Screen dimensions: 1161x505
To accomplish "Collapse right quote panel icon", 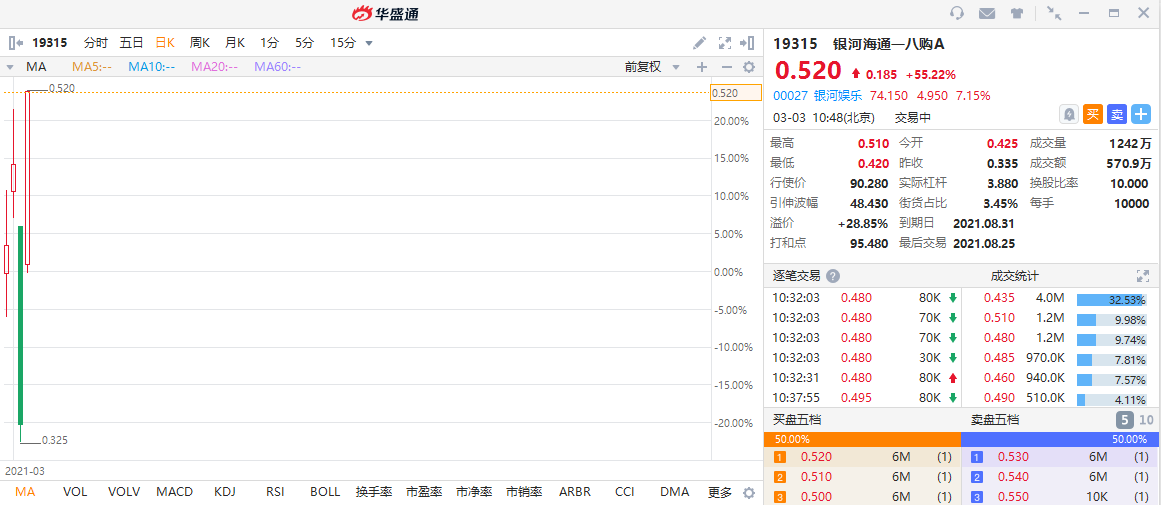I will click(x=747, y=43).
